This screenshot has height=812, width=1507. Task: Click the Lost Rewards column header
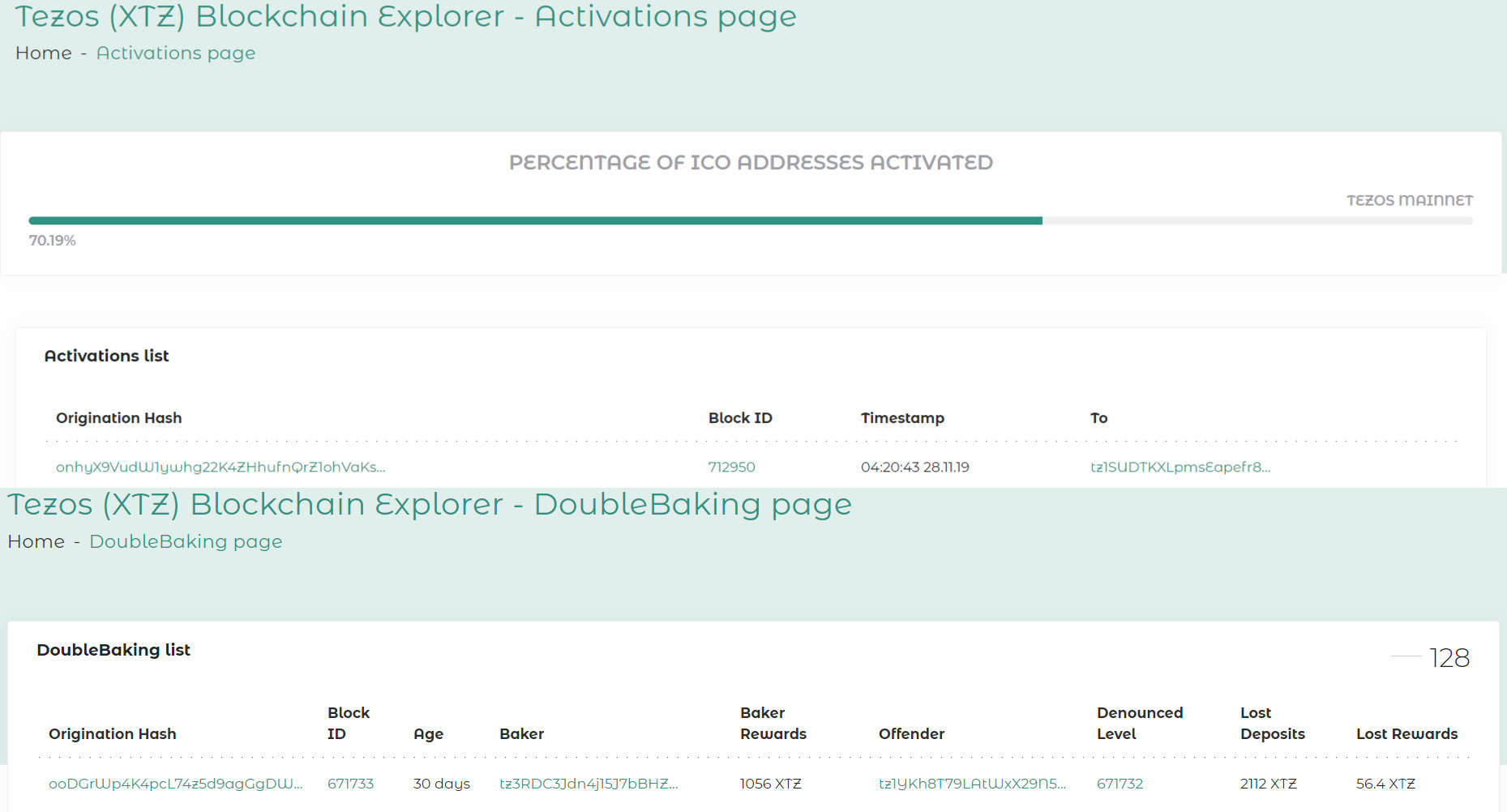point(1406,734)
